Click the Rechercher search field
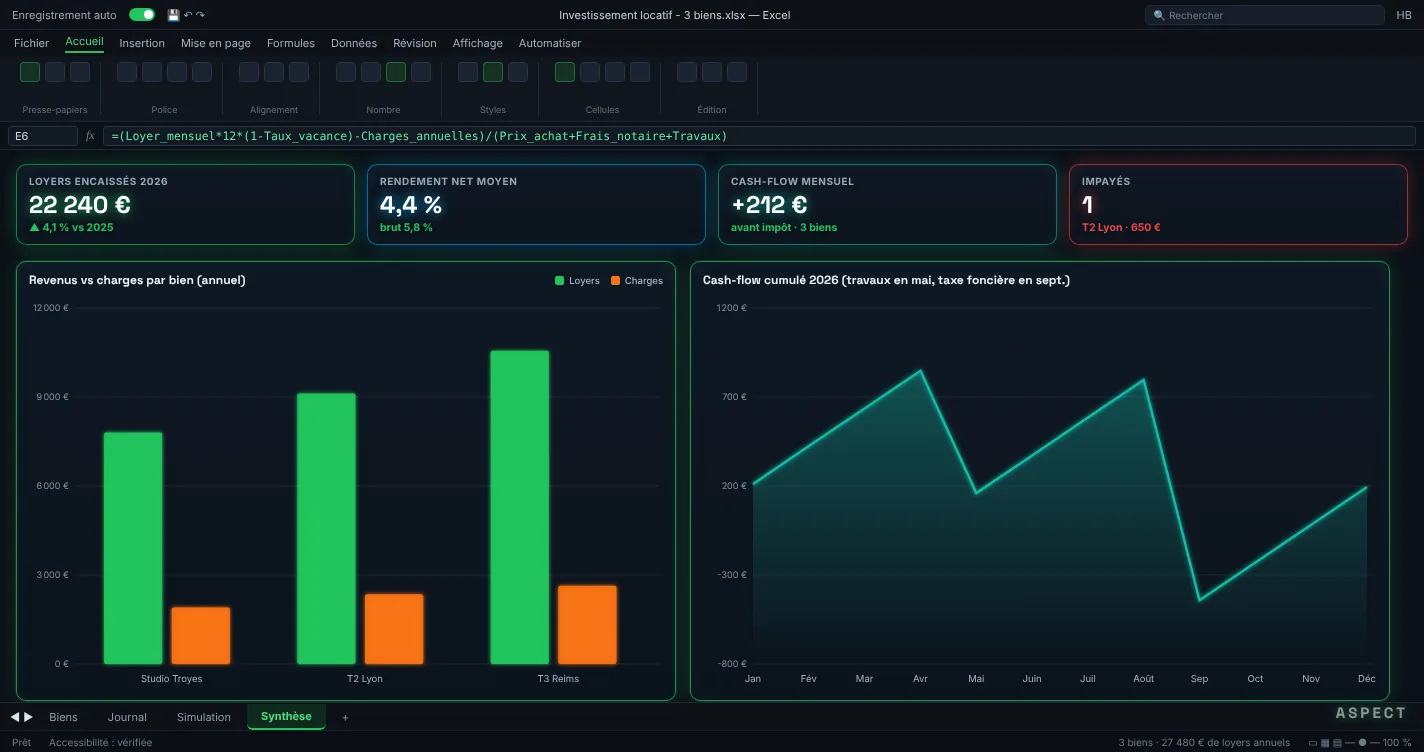 (x=1265, y=15)
